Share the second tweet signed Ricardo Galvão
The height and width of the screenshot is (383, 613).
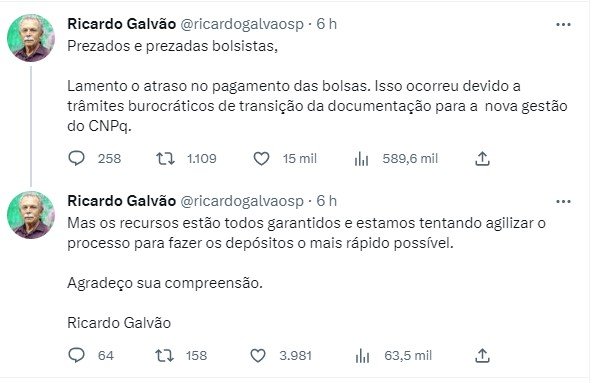(482, 355)
